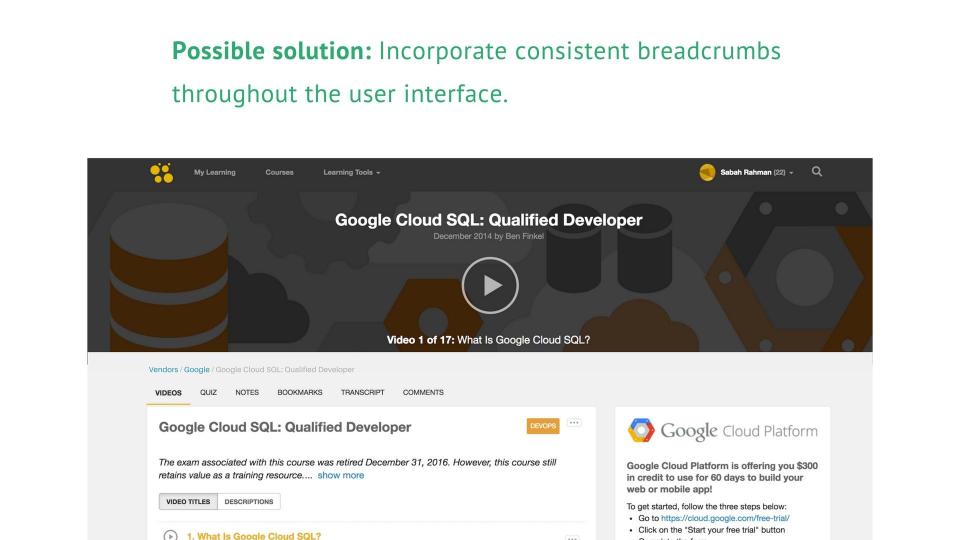This screenshot has height=540, width=960.
Task: Select the DESCRIPTIONS toggle button
Action: (249, 501)
